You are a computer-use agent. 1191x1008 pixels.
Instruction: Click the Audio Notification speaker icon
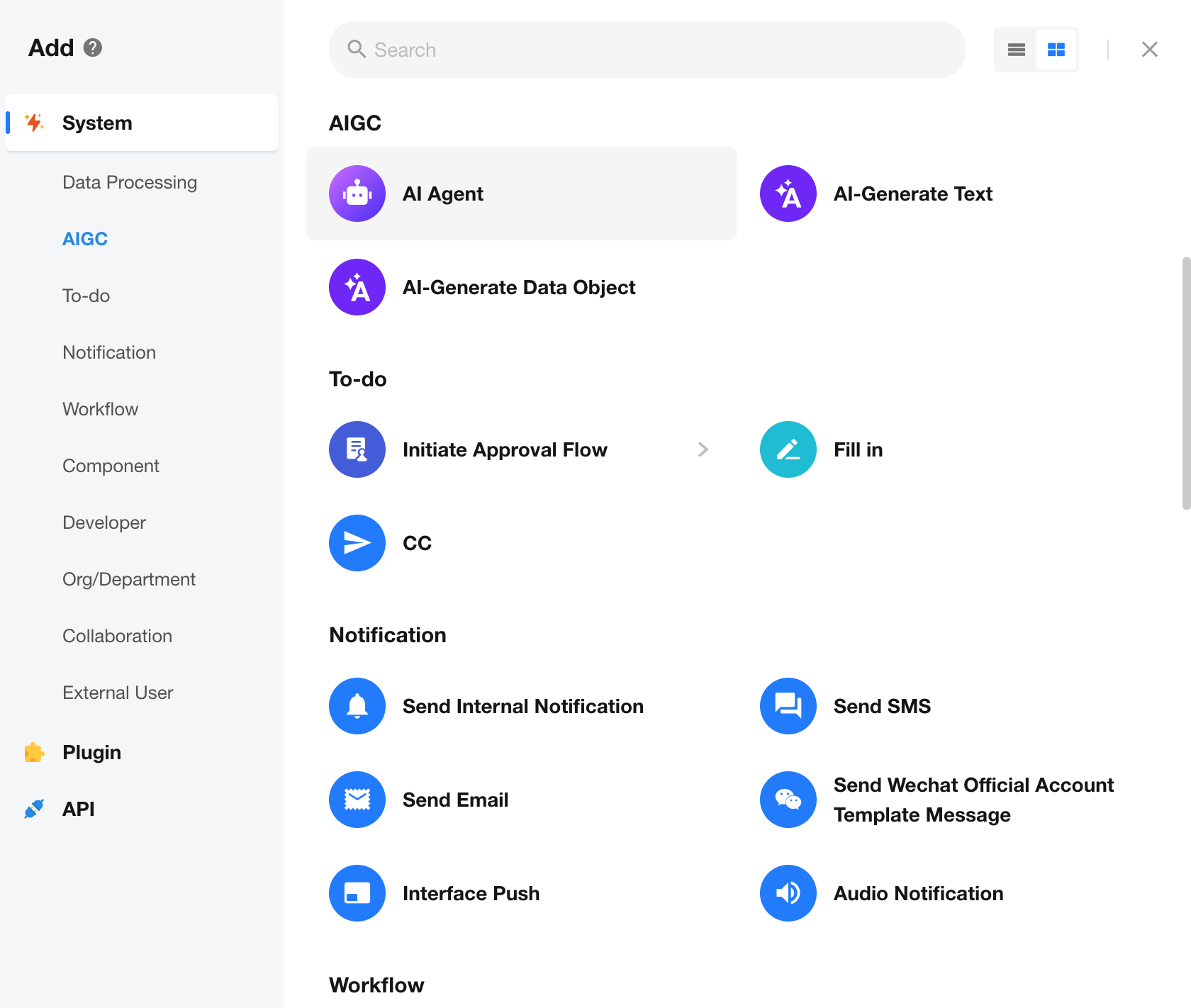pyautogui.click(x=788, y=893)
